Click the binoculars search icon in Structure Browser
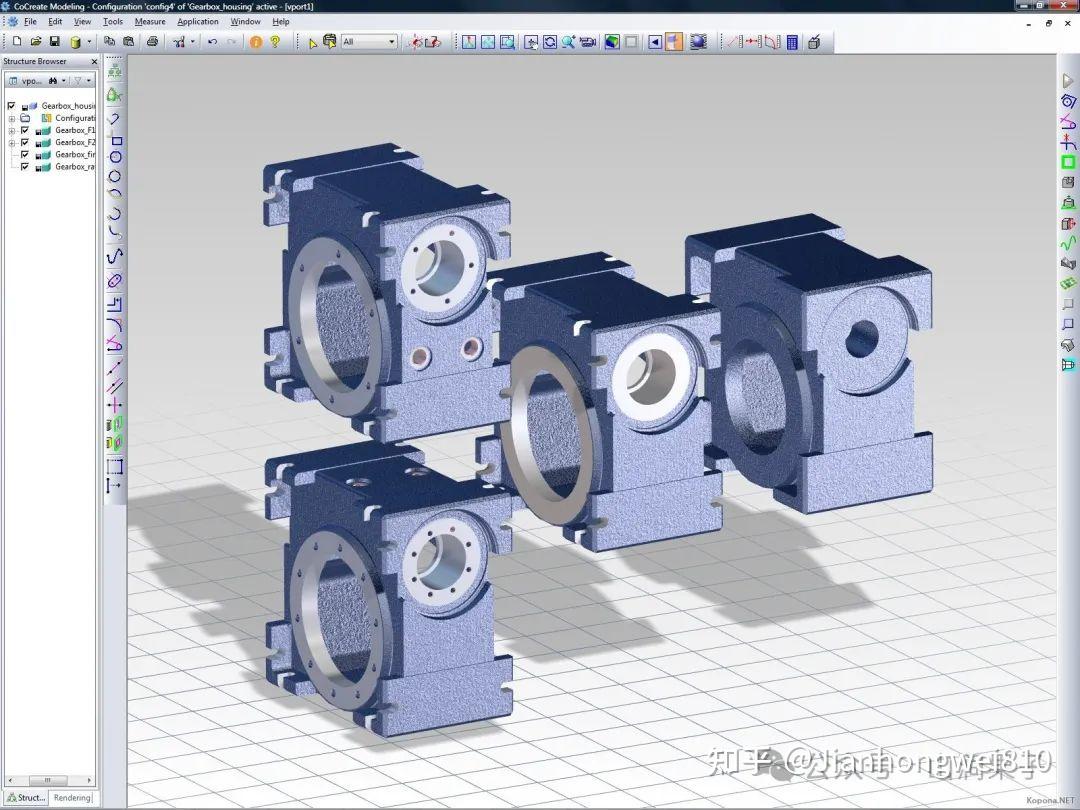 53,81
